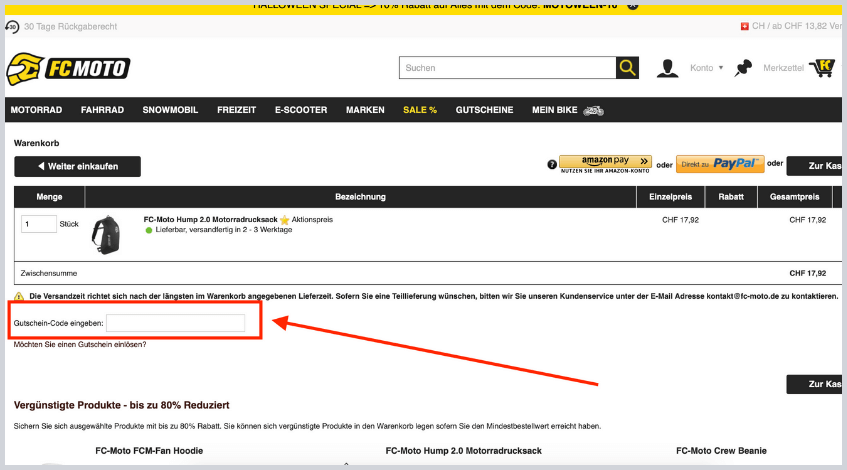Close the Halloween promo banner
847x470 pixels.
click(633, 6)
